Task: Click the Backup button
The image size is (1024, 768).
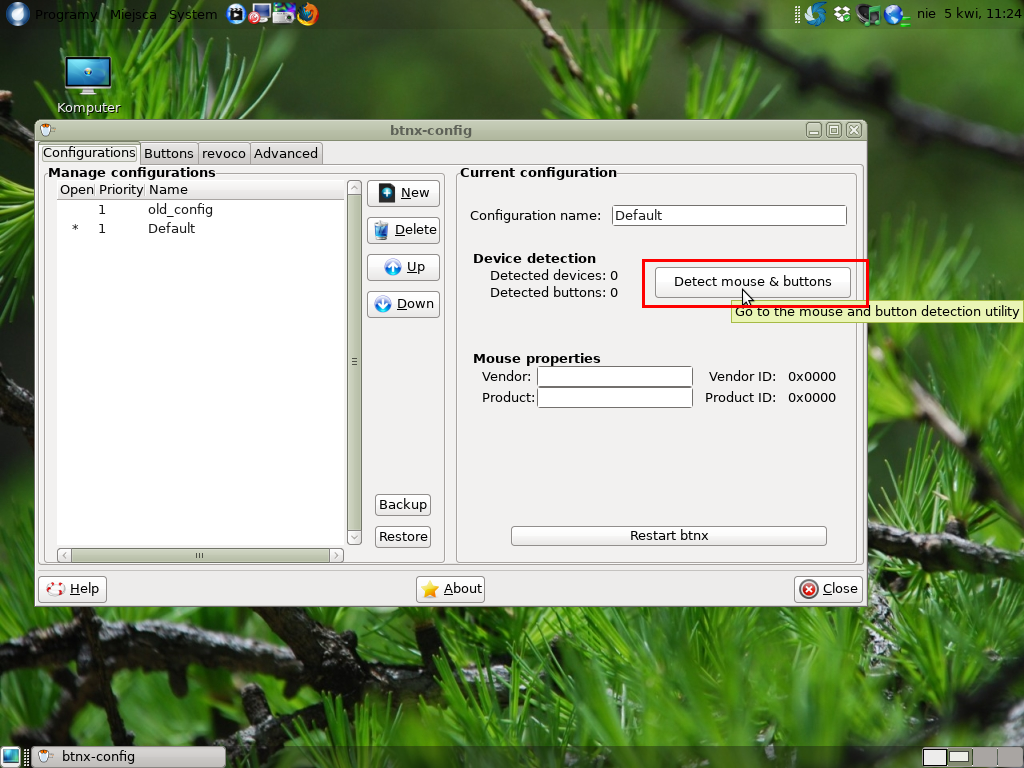Action: tap(403, 505)
